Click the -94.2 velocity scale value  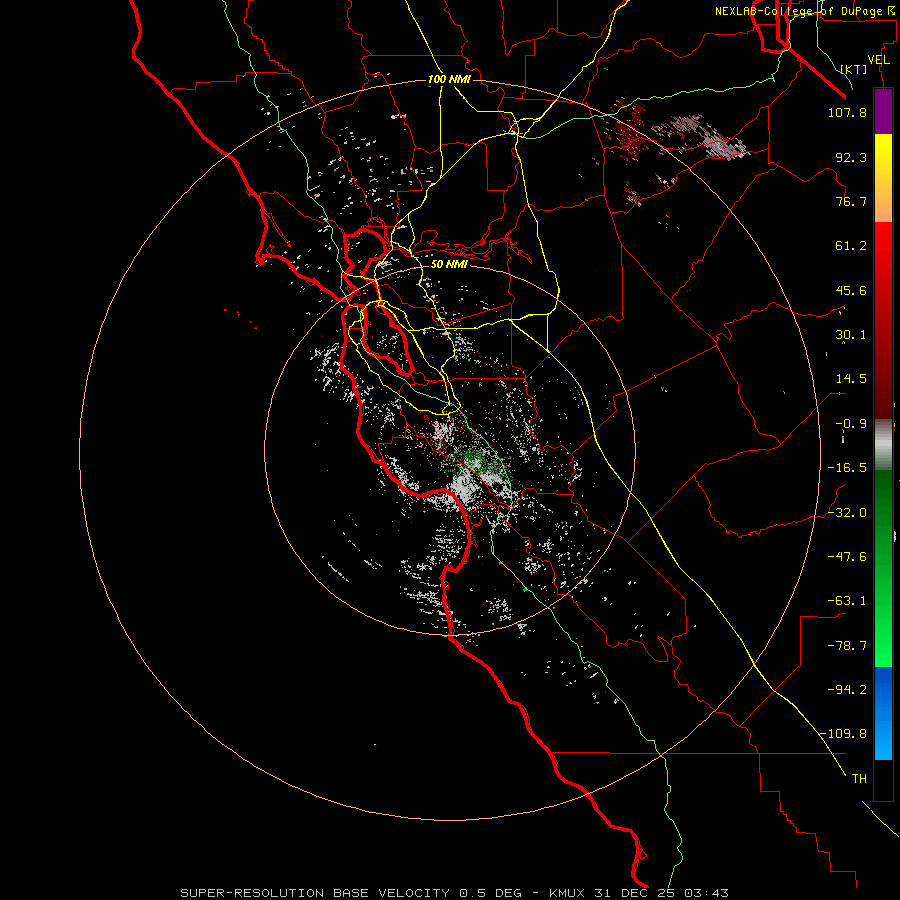(x=847, y=689)
